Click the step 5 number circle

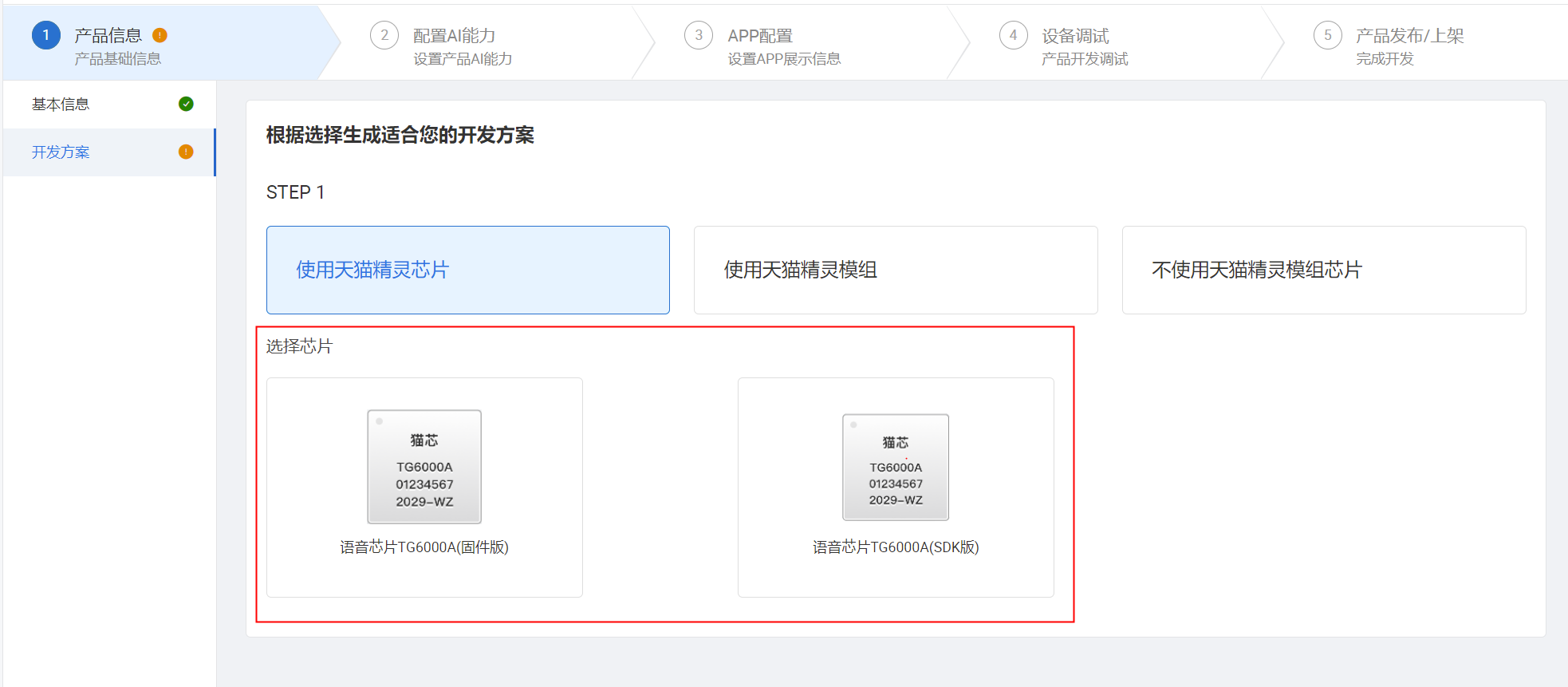pyautogui.click(x=1328, y=35)
